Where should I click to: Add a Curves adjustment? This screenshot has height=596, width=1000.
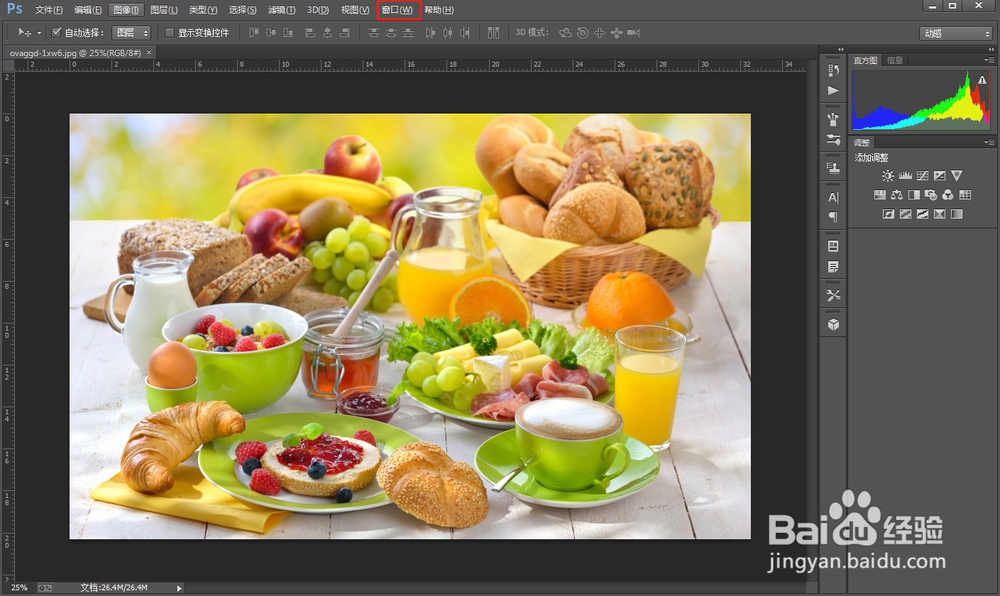coord(923,175)
